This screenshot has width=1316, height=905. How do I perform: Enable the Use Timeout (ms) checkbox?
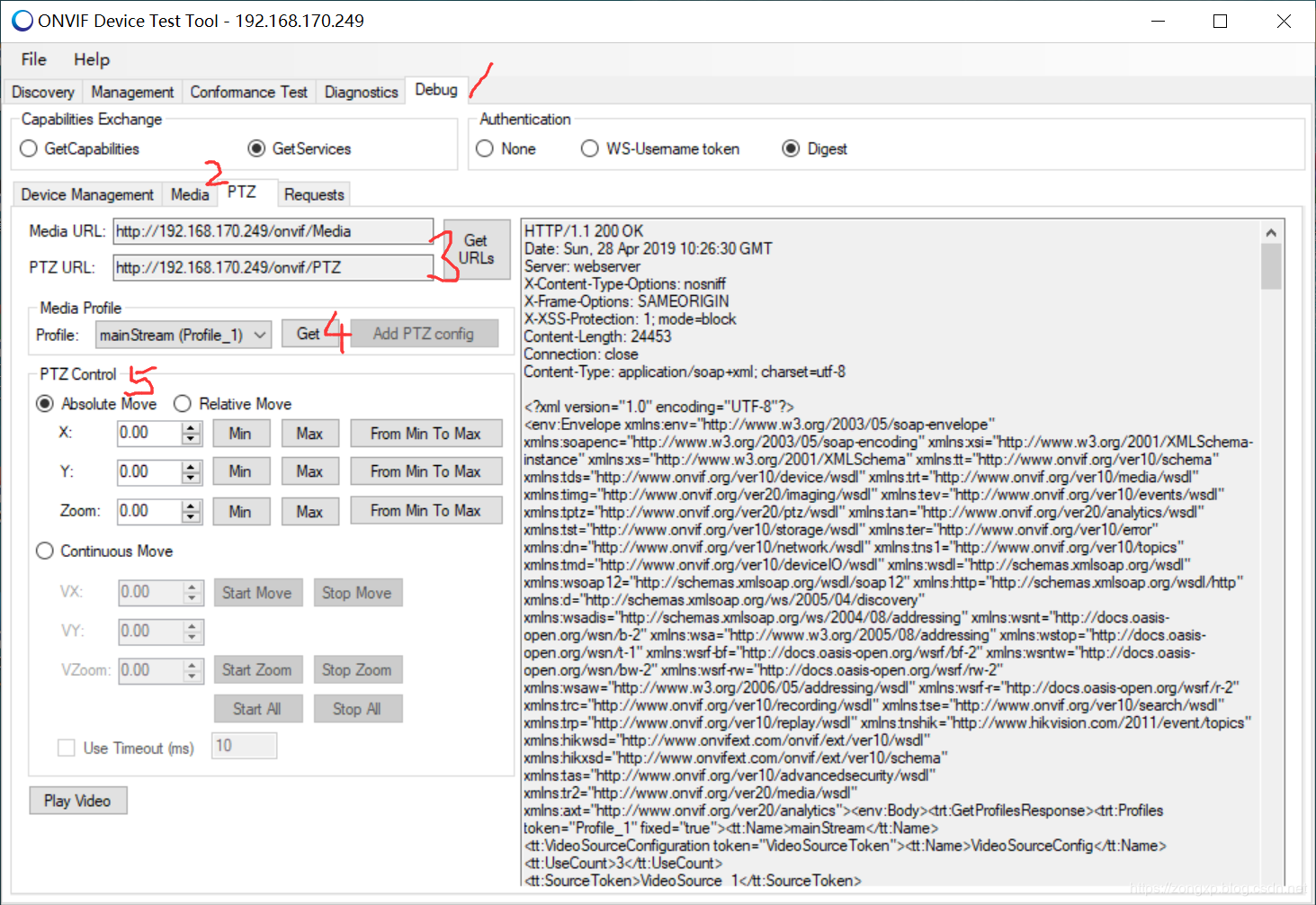67,748
